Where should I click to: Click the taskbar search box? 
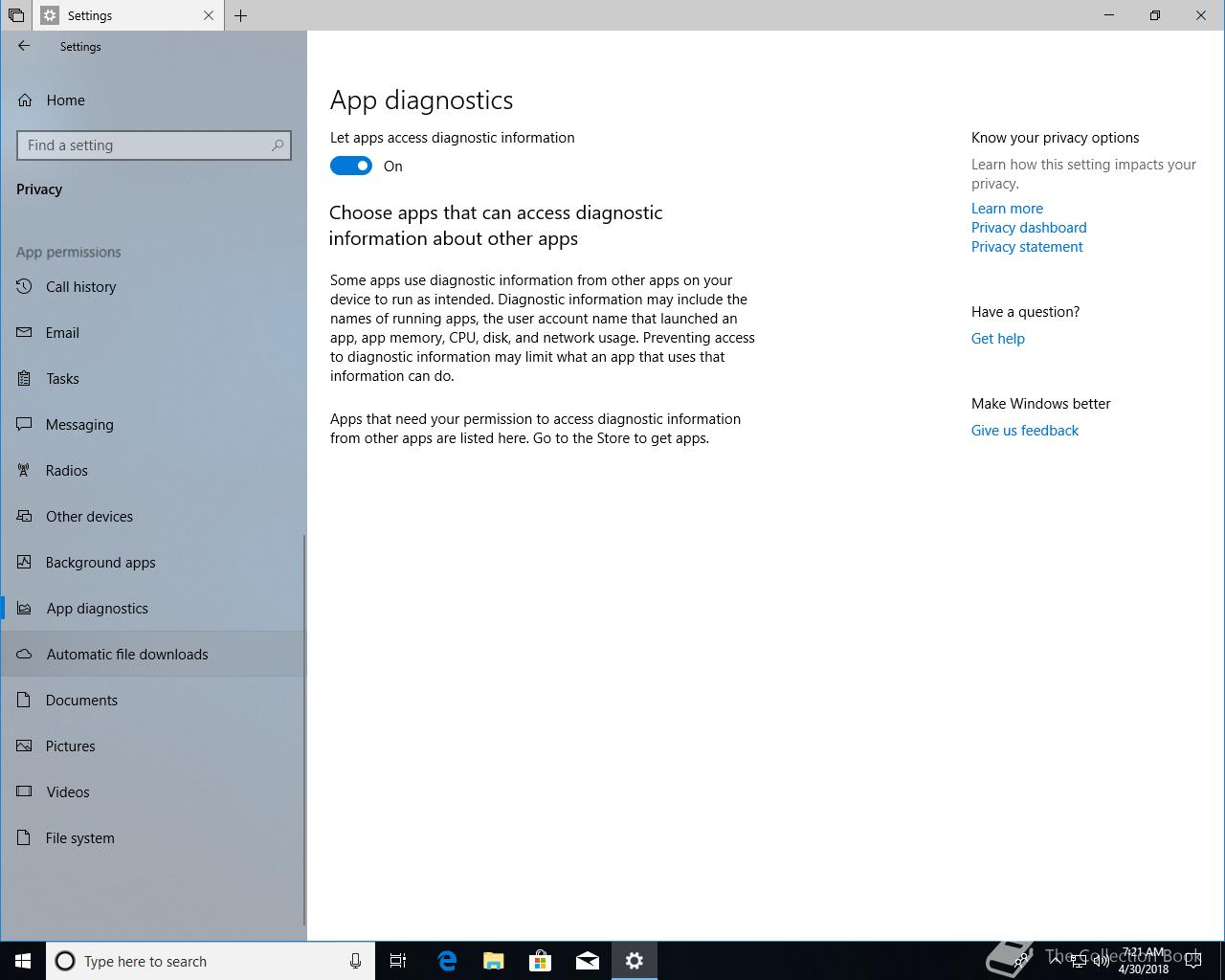click(210, 961)
